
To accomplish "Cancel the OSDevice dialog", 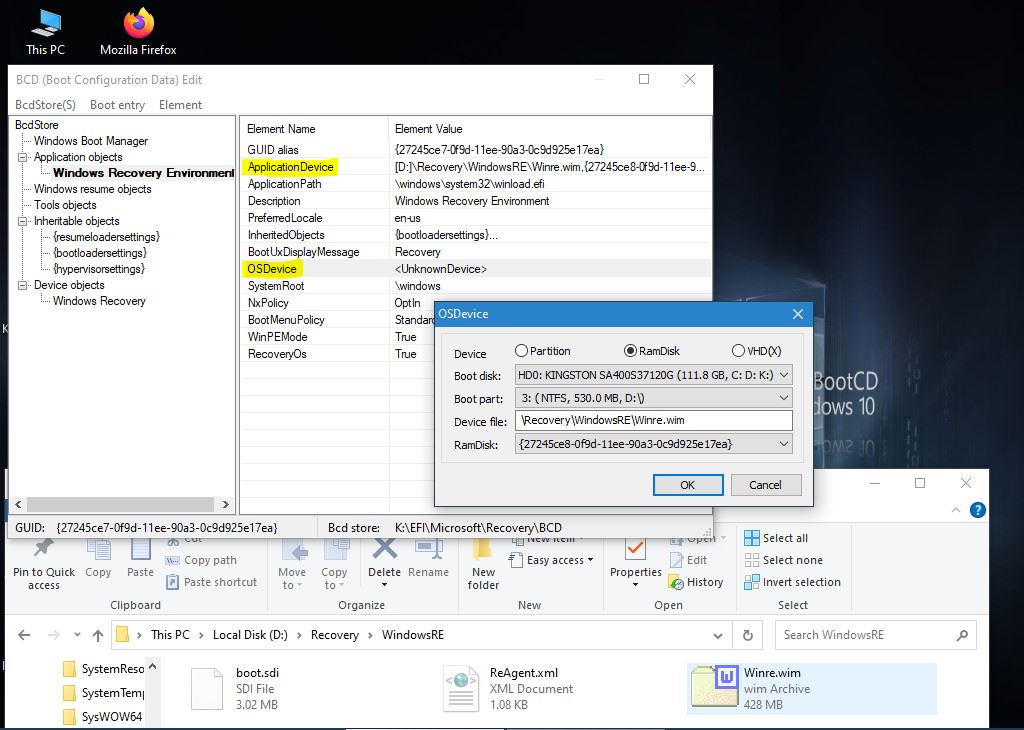I will pyautogui.click(x=765, y=485).
